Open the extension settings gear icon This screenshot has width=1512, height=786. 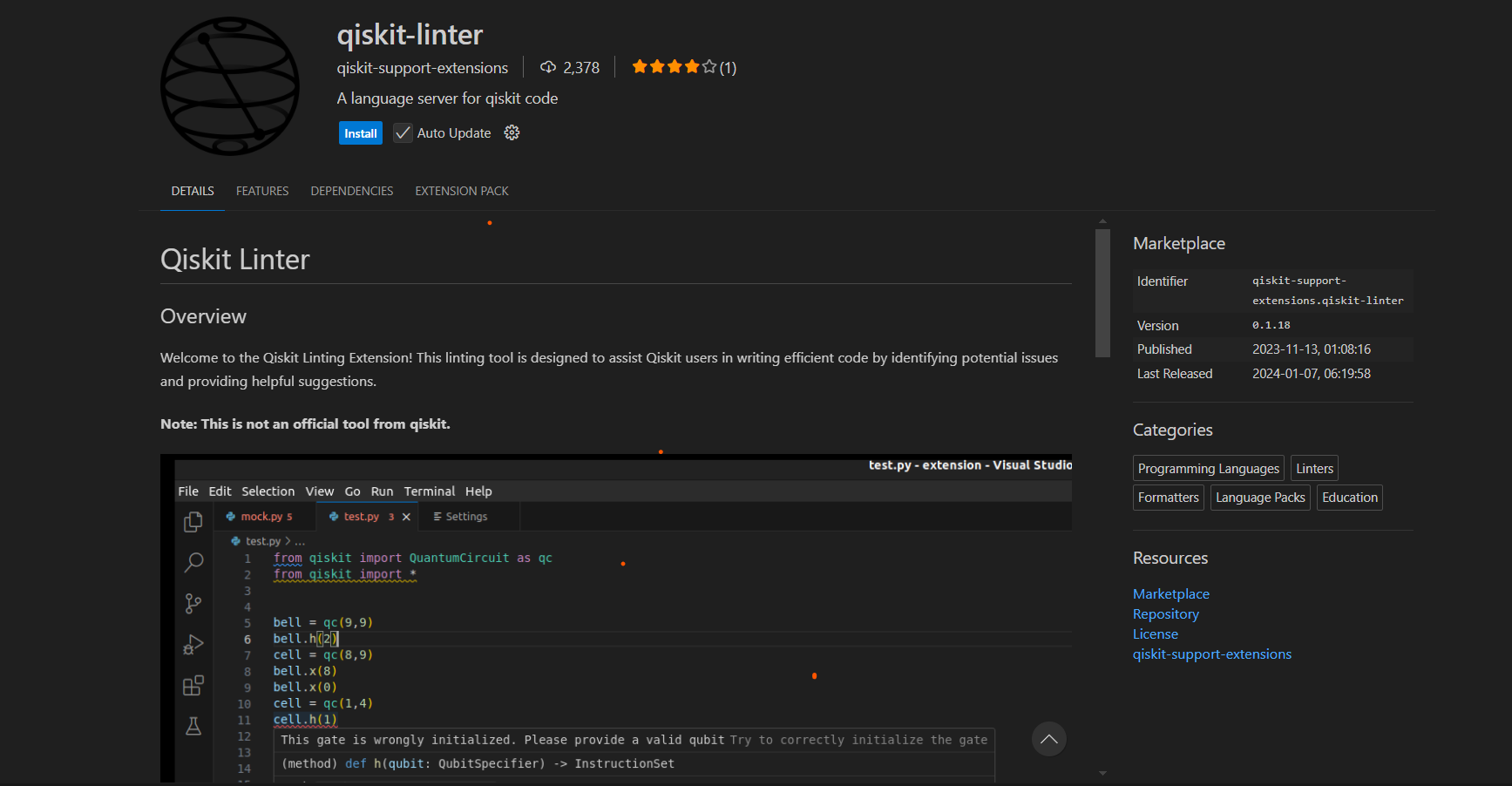(x=512, y=132)
